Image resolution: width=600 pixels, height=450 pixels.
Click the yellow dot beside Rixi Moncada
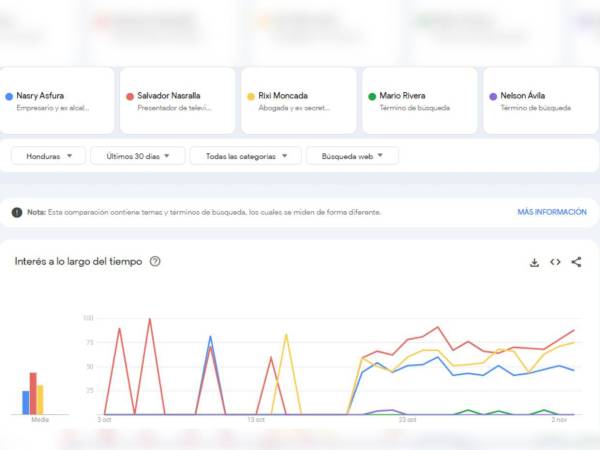coord(251,96)
